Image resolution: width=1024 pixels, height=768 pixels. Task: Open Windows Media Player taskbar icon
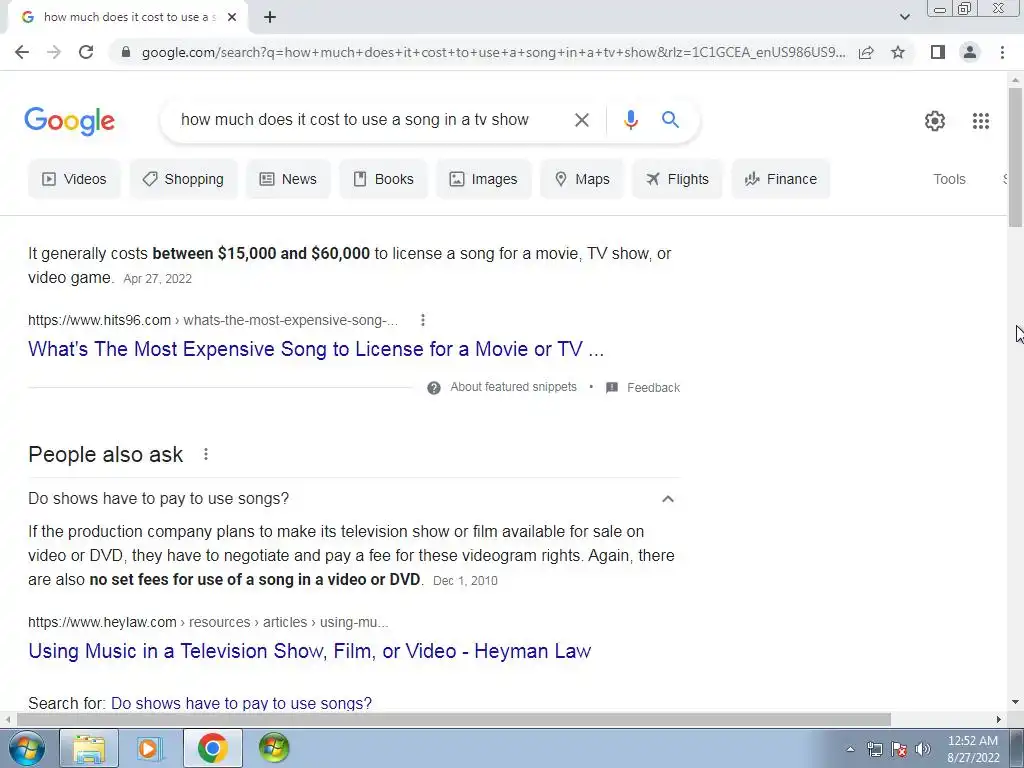[148, 748]
